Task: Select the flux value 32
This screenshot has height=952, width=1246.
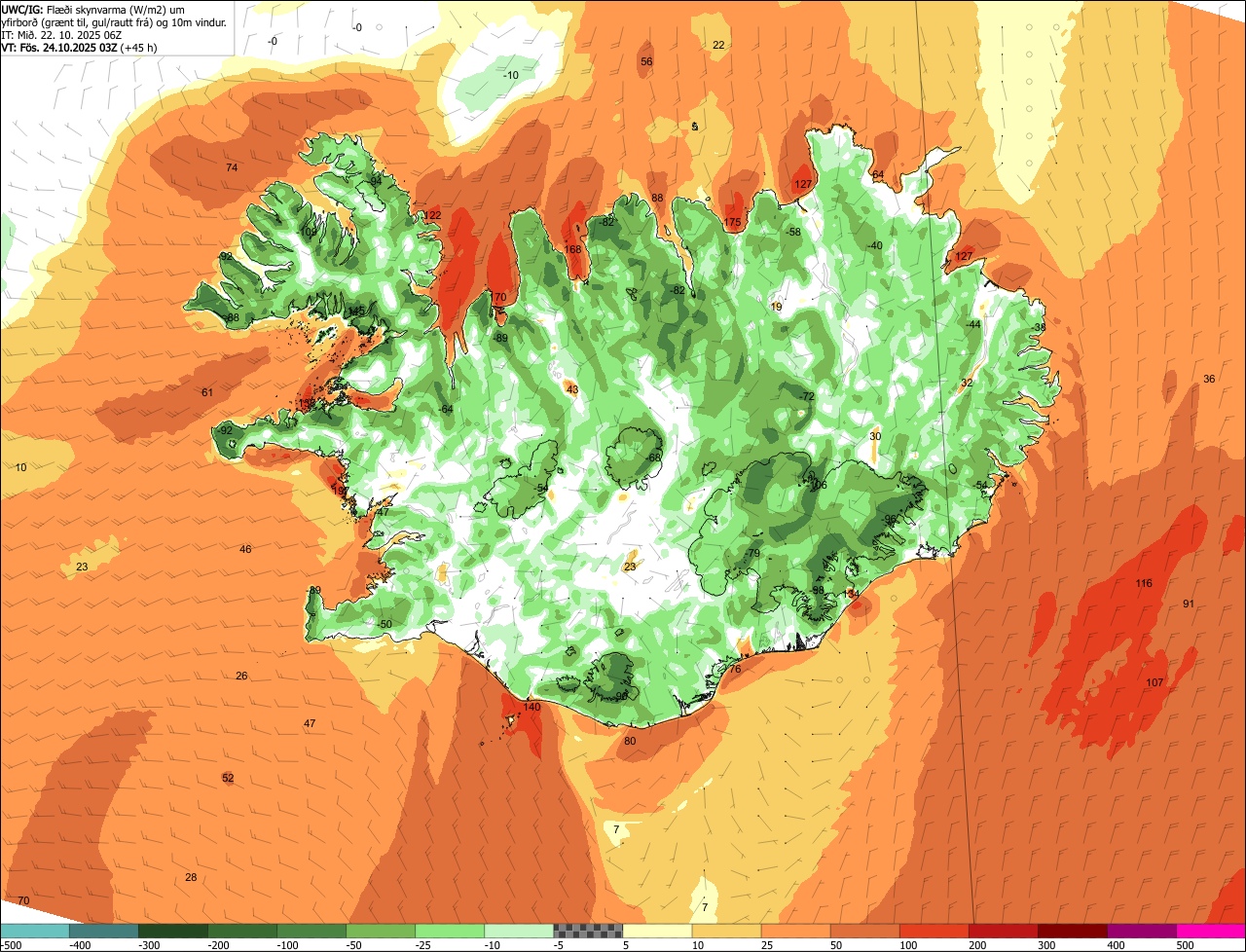Action: click(967, 383)
